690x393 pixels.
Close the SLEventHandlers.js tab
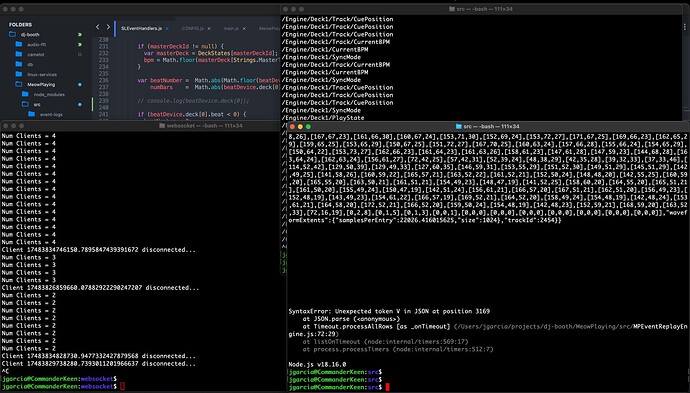pyautogui.click(x=167, y=29)
